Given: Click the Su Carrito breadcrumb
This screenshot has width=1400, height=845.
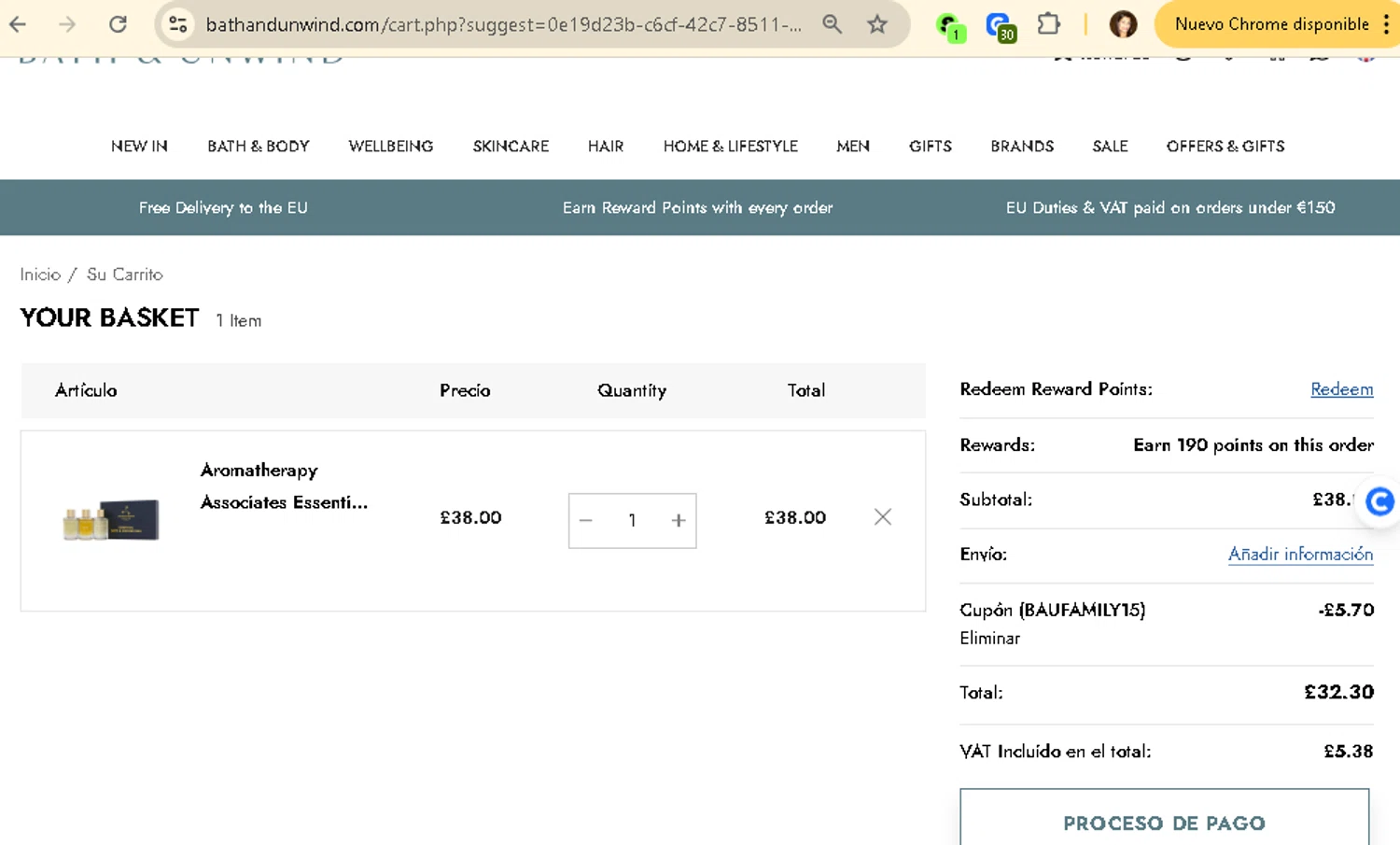Looking at the screenshot, I should coord(124,275).
